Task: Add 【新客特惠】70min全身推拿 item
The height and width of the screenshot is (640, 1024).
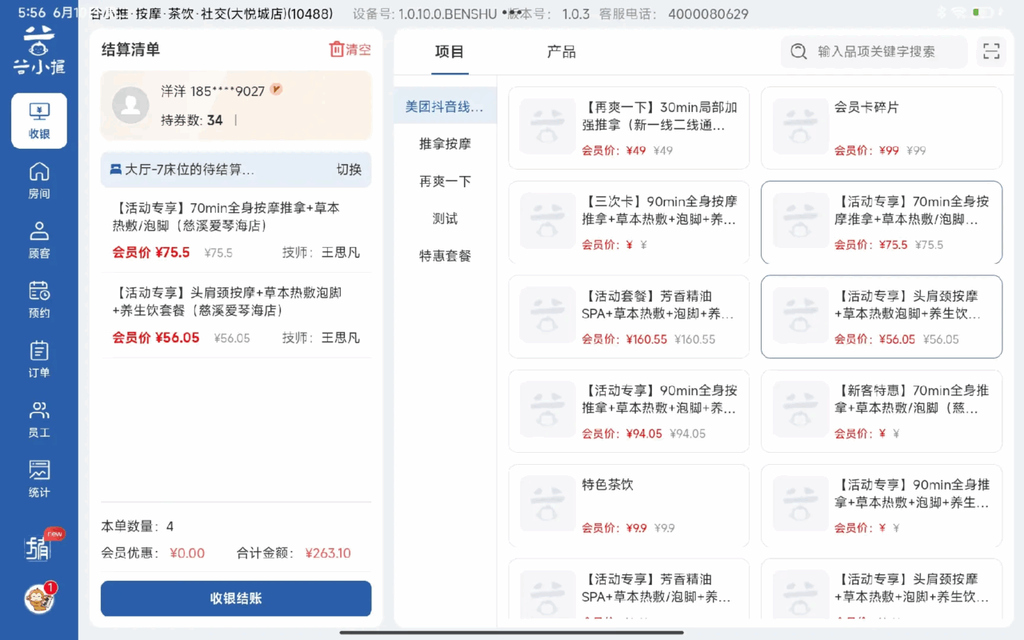Action: pos(882,411)
